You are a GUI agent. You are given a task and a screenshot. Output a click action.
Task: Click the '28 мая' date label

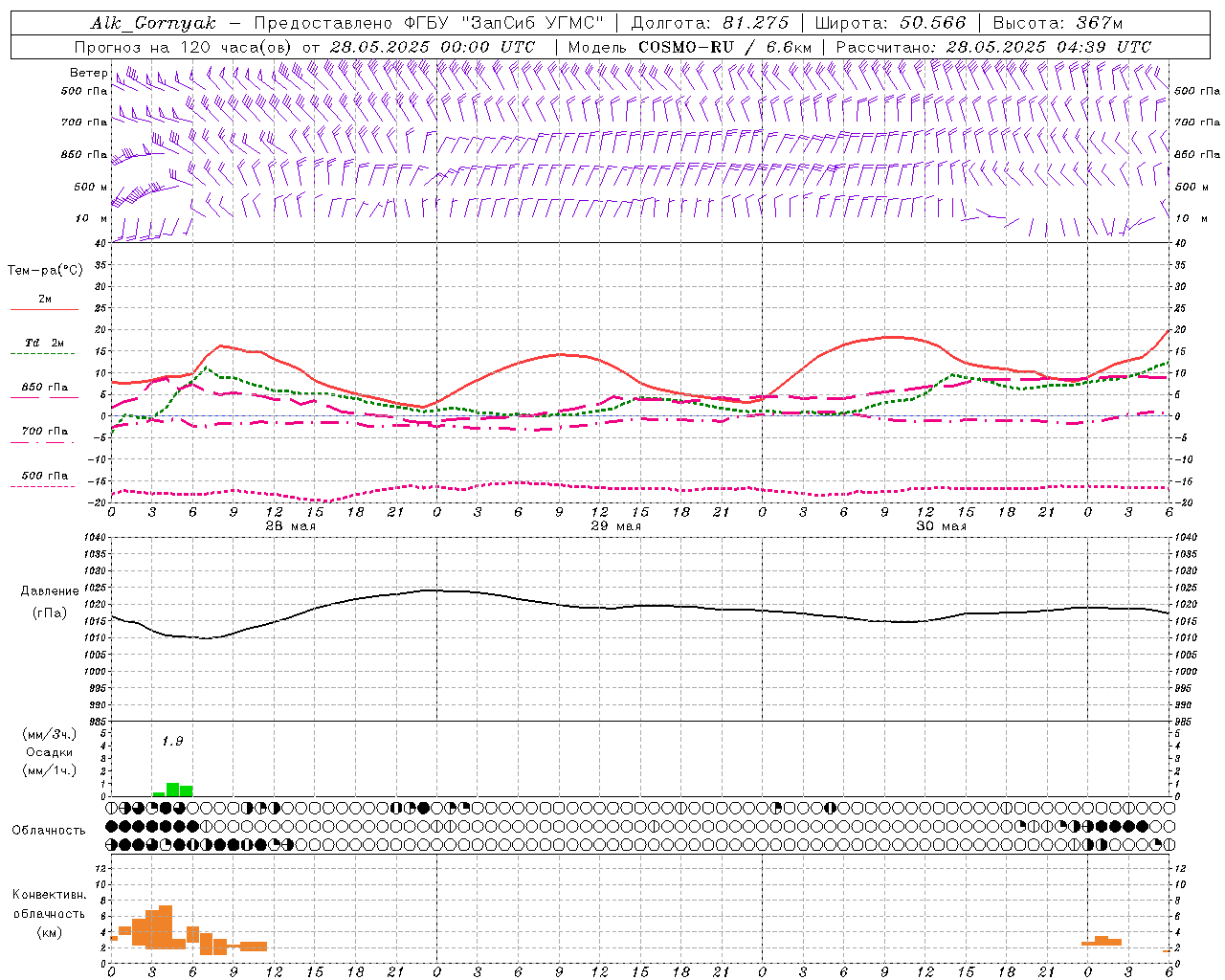[x=291, y=526]
